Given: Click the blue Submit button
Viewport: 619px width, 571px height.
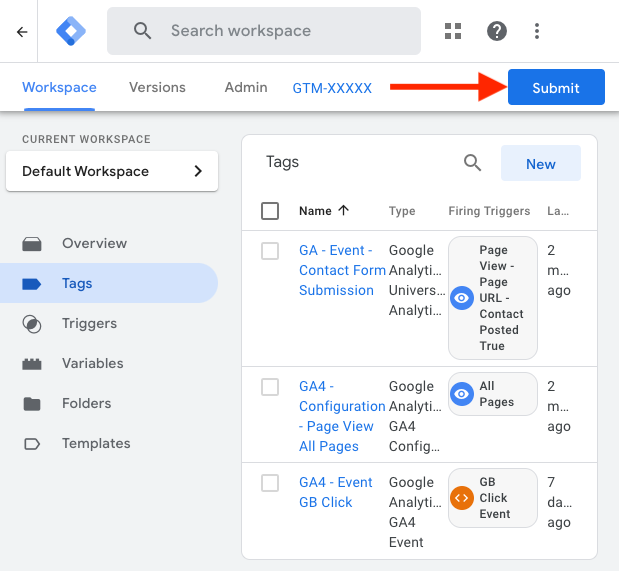Looking at the screenshot, I should 556,87.
